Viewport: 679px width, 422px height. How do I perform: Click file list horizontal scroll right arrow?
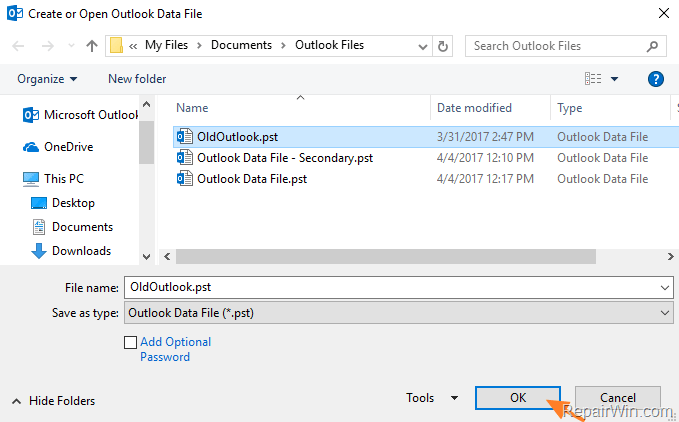[670, 257]
